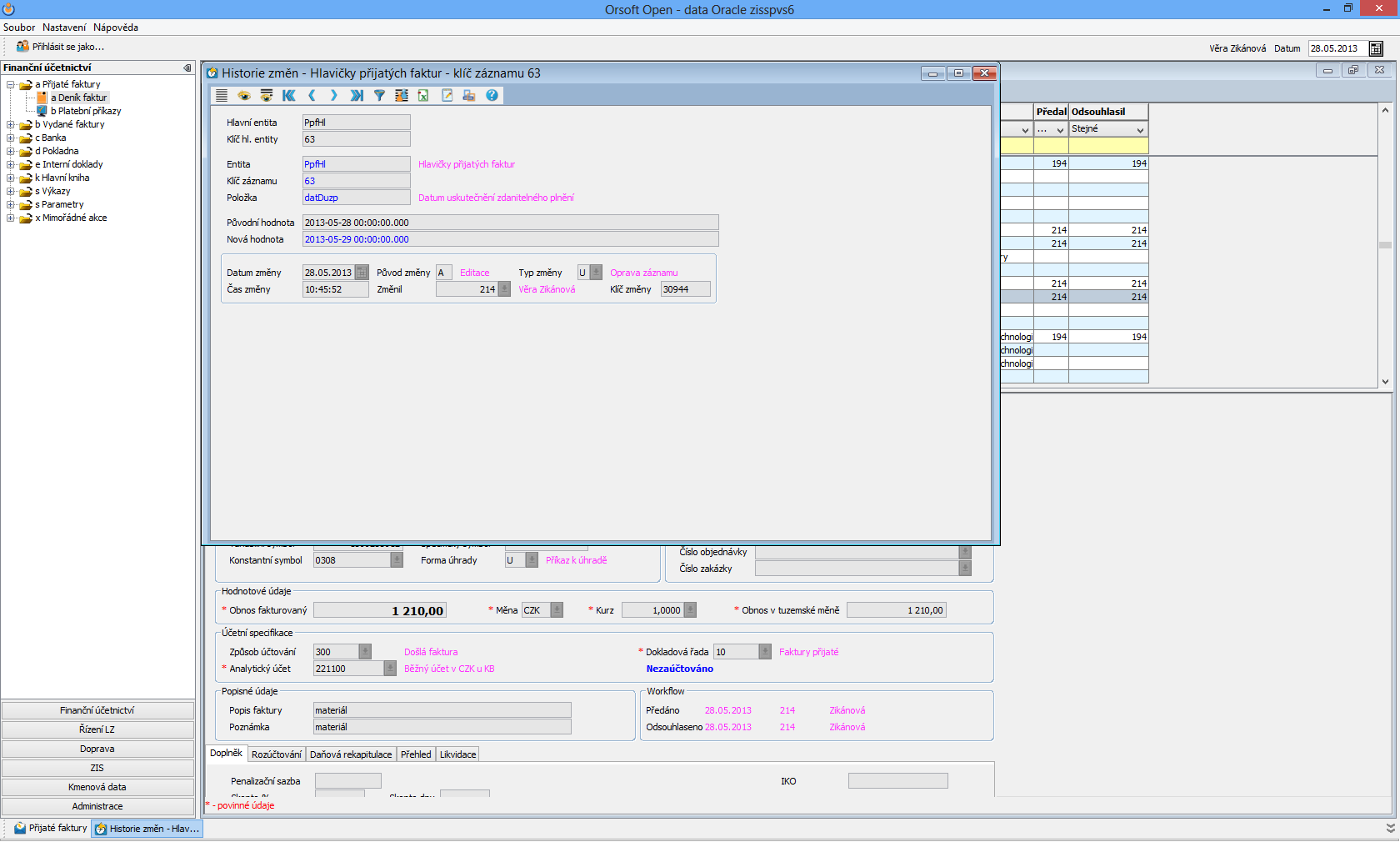The height and width of the screenshot is (842, 1400).
Task: Open the Stejné filter dropdown under Odsouhlasil
Action: click(1140, 129)
